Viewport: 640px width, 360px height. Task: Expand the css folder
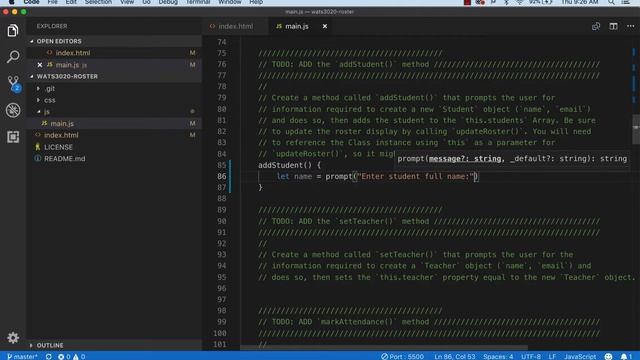[x=114, y=100]
